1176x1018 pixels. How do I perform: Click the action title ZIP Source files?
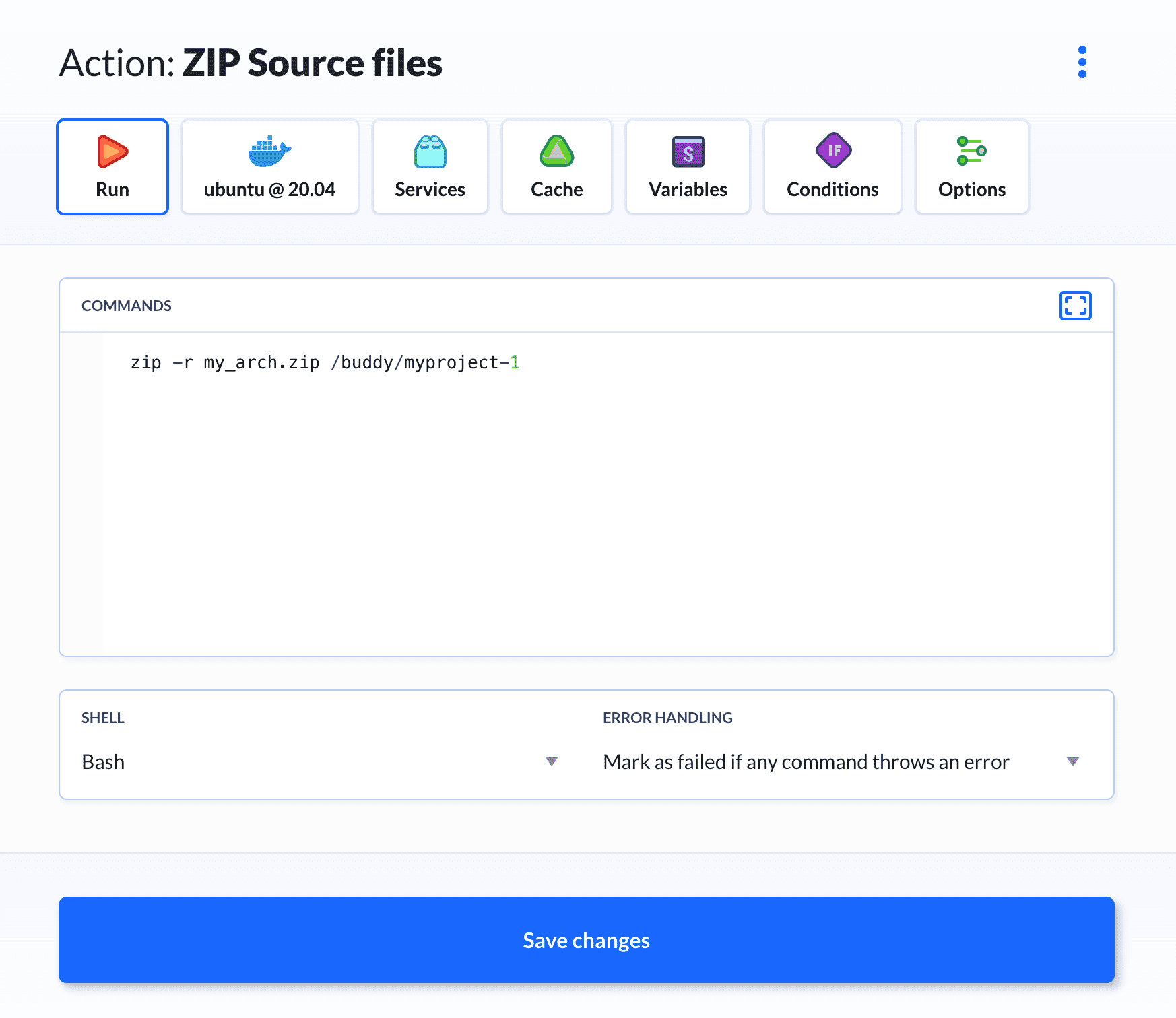[312, 63]
